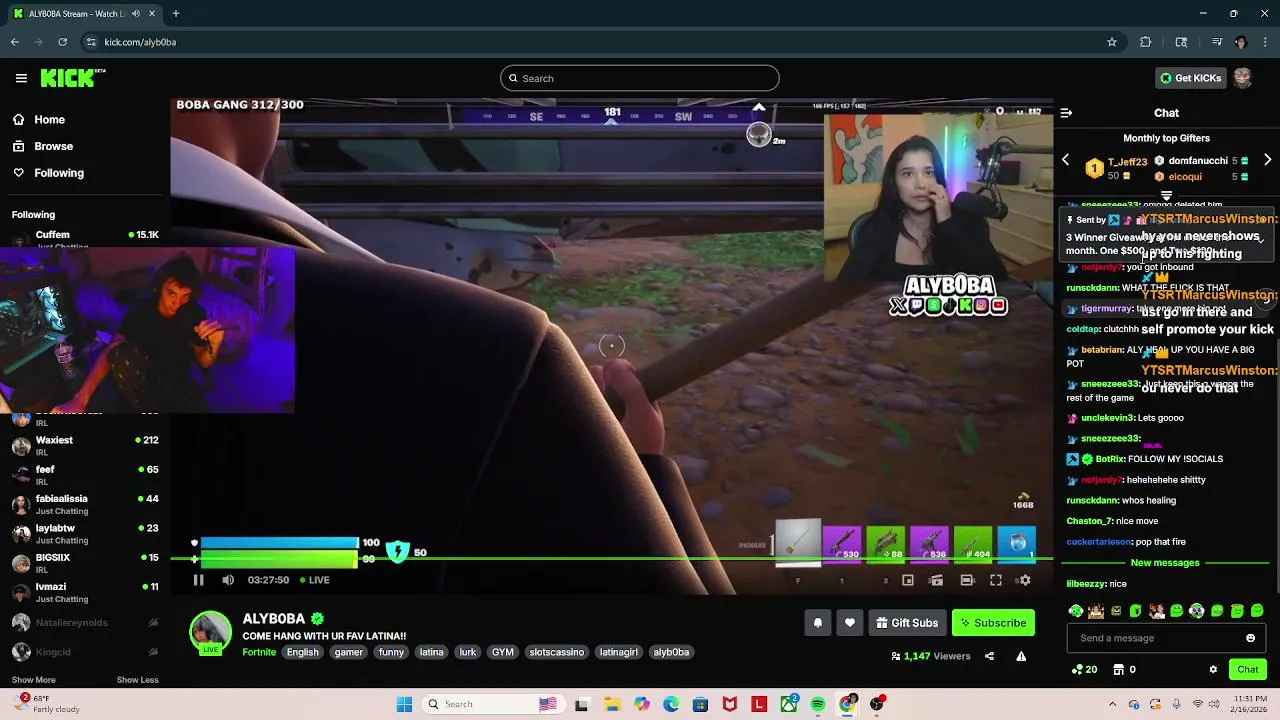Open the shop icon showing 0
Image resolution: width=1280 pixels, height=720 pixels.
point(1124,670)
